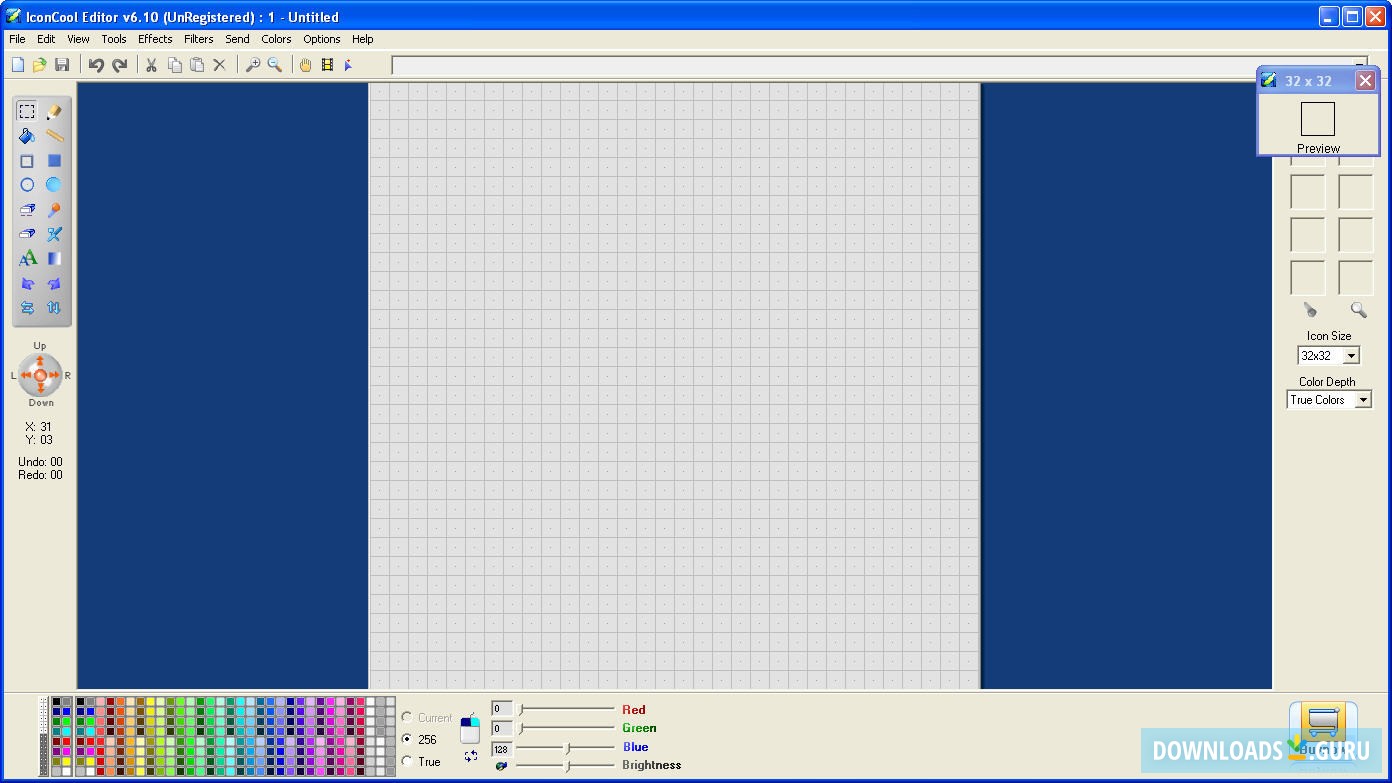Click the Rotate left arrow tool

pos(27,284)
